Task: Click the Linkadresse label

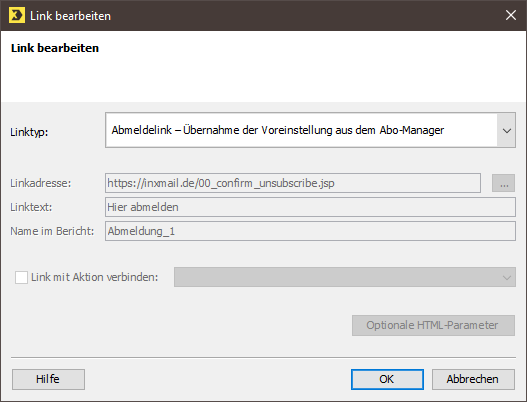Action: pos(41,183)
